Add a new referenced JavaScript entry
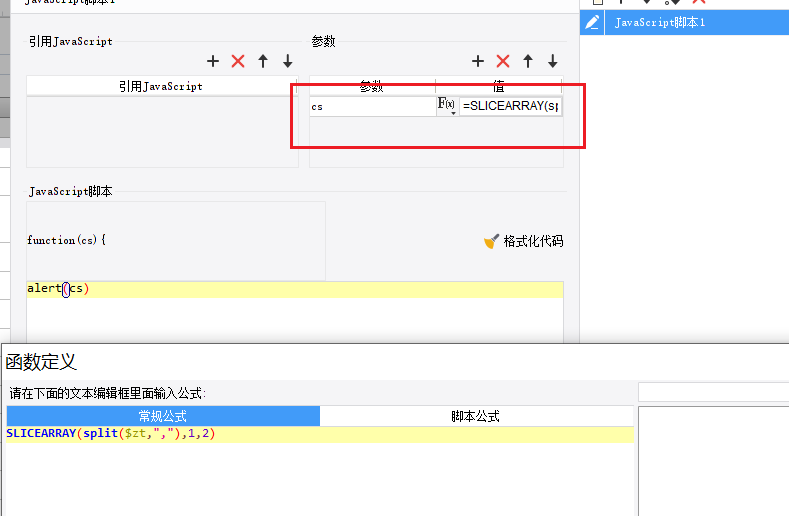The width and height of the screenshot is (789, 516). click(x=213, y=61)
